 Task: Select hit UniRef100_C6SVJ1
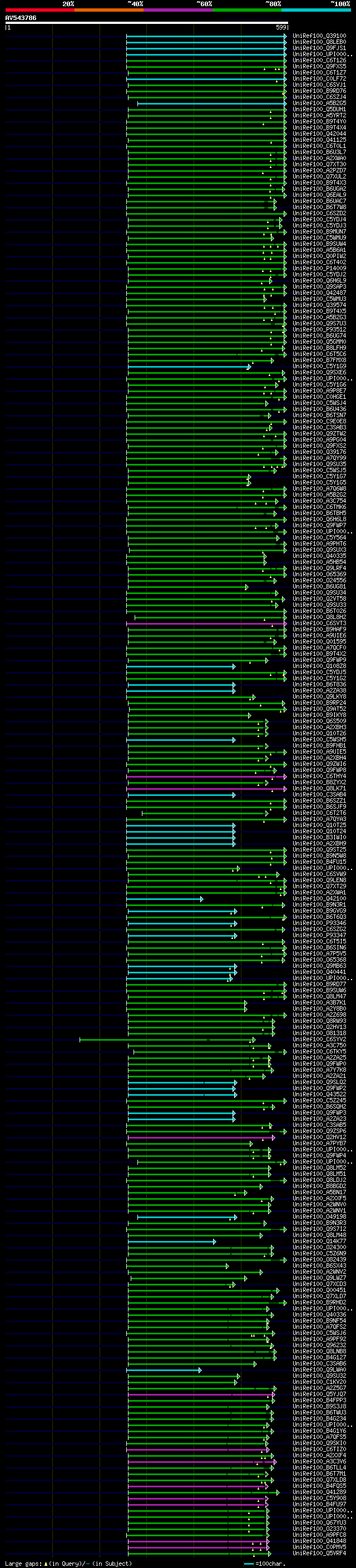tap(319, 85)
